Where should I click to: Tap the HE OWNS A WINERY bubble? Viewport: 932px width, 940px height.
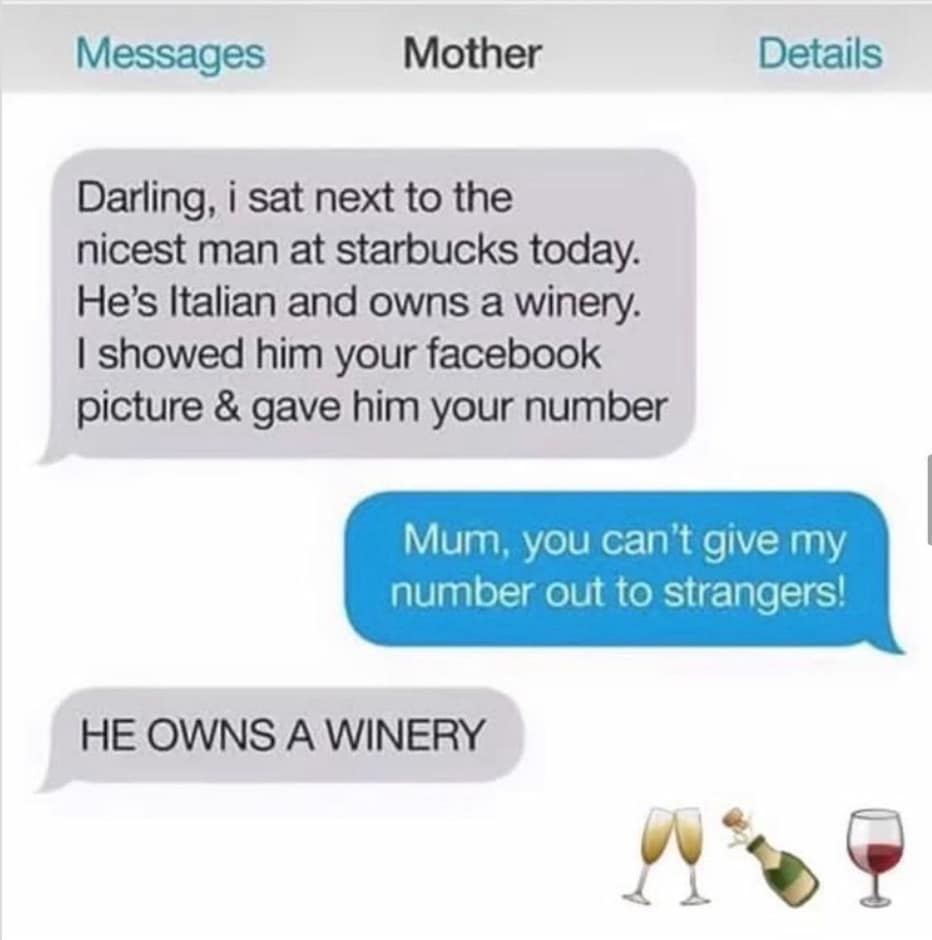(282, 736)
